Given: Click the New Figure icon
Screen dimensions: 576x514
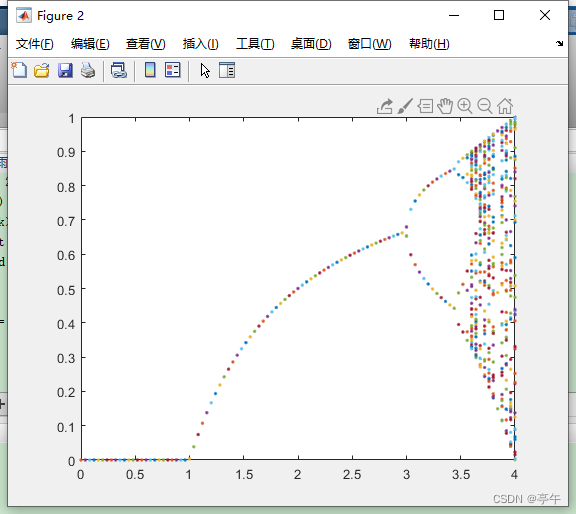Looking at the screenshot, I should pos(19,70).
